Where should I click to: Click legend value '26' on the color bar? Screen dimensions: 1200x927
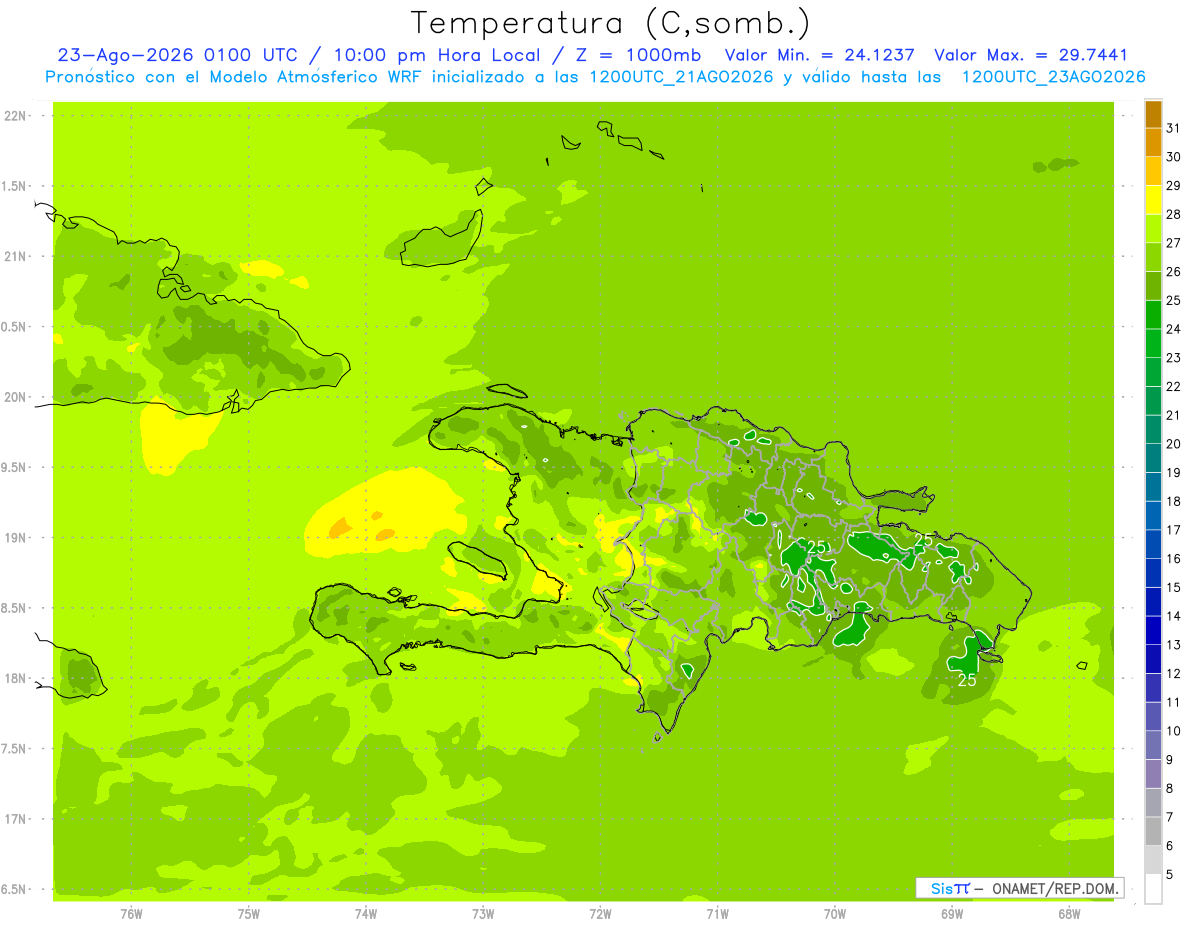(x=1173, y=271)
